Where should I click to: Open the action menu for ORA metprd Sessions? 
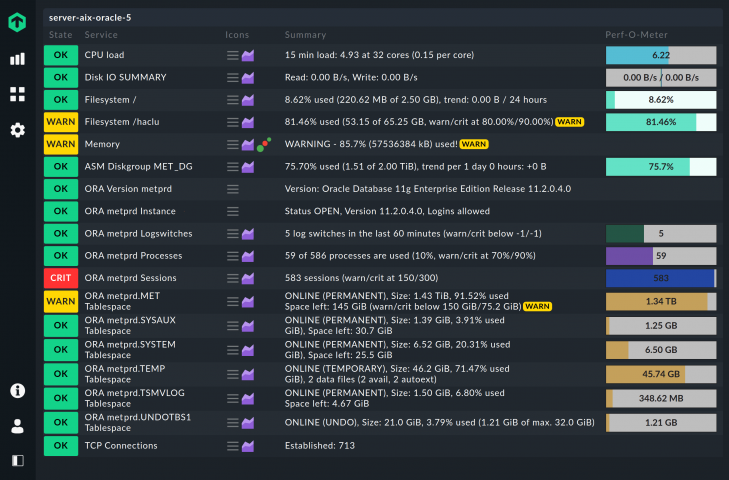pyautogui.click(x=232, y=278)
